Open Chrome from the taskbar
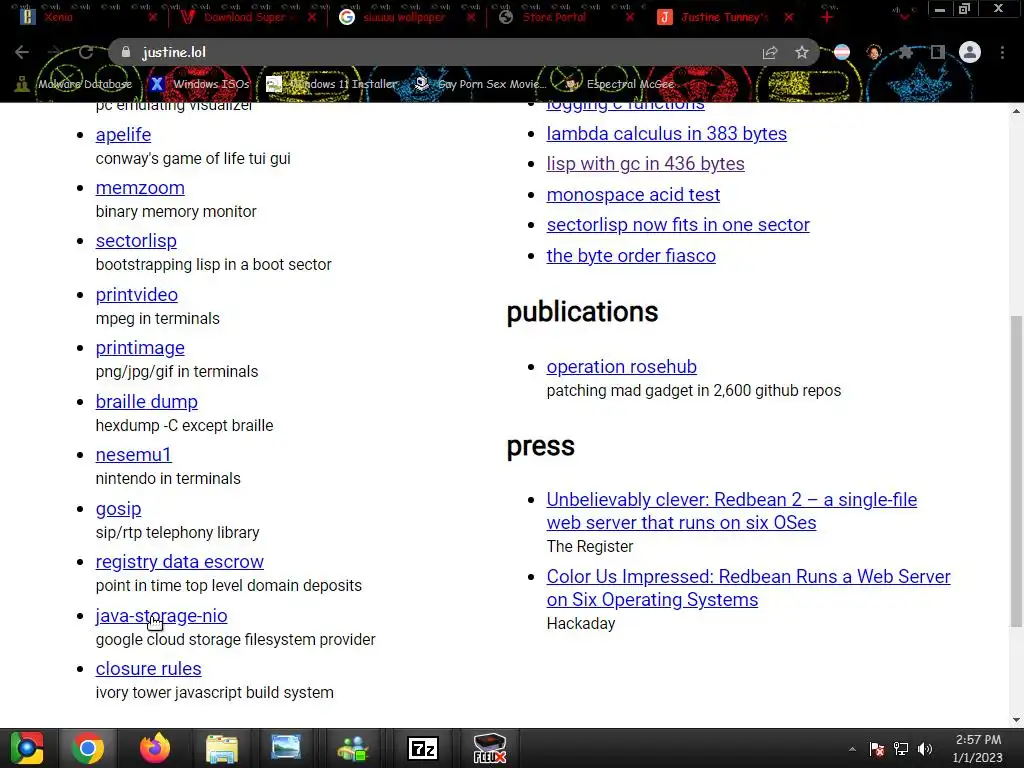Screen dimensions: 1024x768 tap(88, 748)
